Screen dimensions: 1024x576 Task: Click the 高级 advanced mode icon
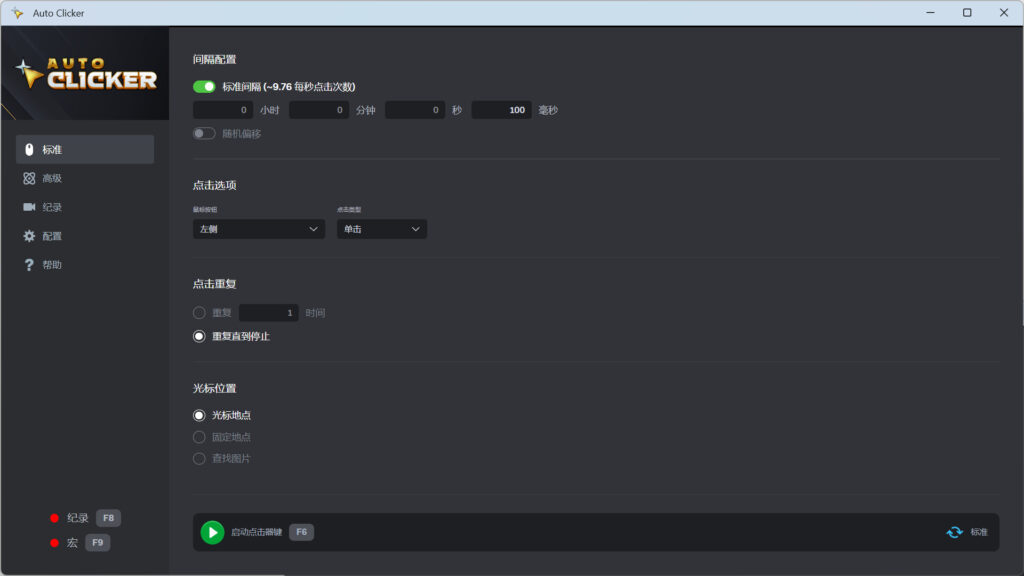point(29,178)
